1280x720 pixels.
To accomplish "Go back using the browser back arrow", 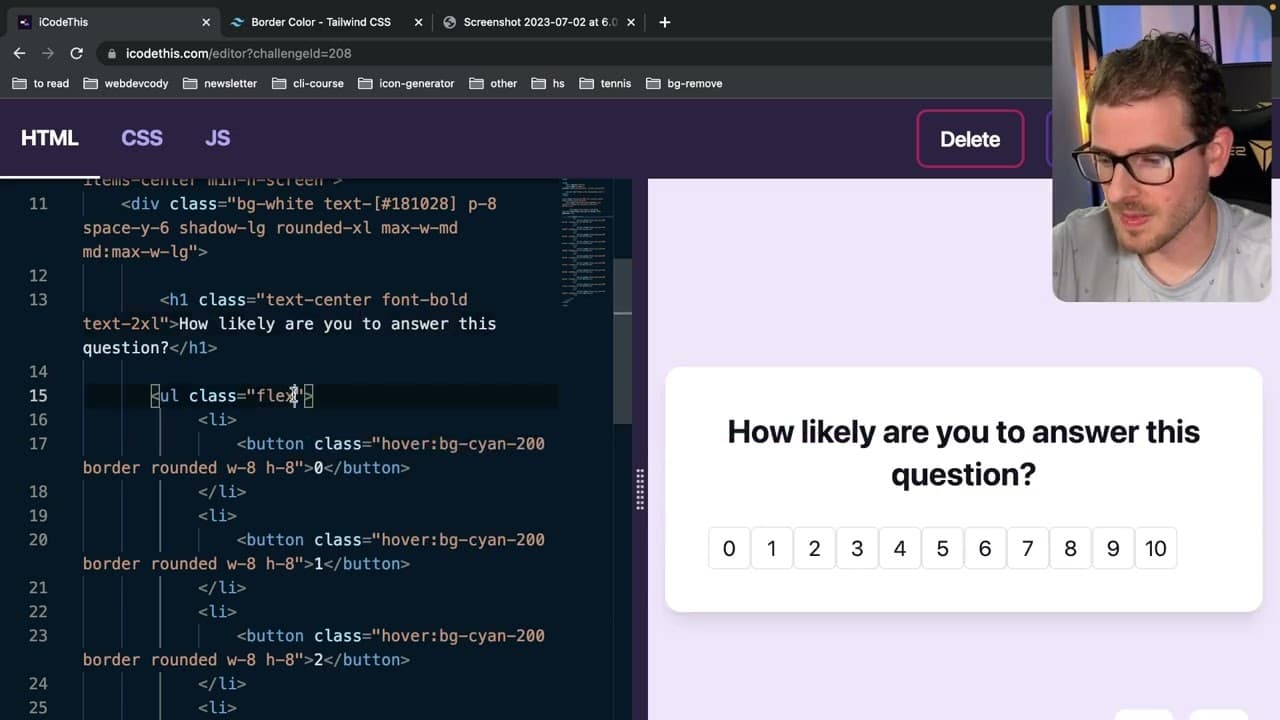I will (x=19, y=53).
